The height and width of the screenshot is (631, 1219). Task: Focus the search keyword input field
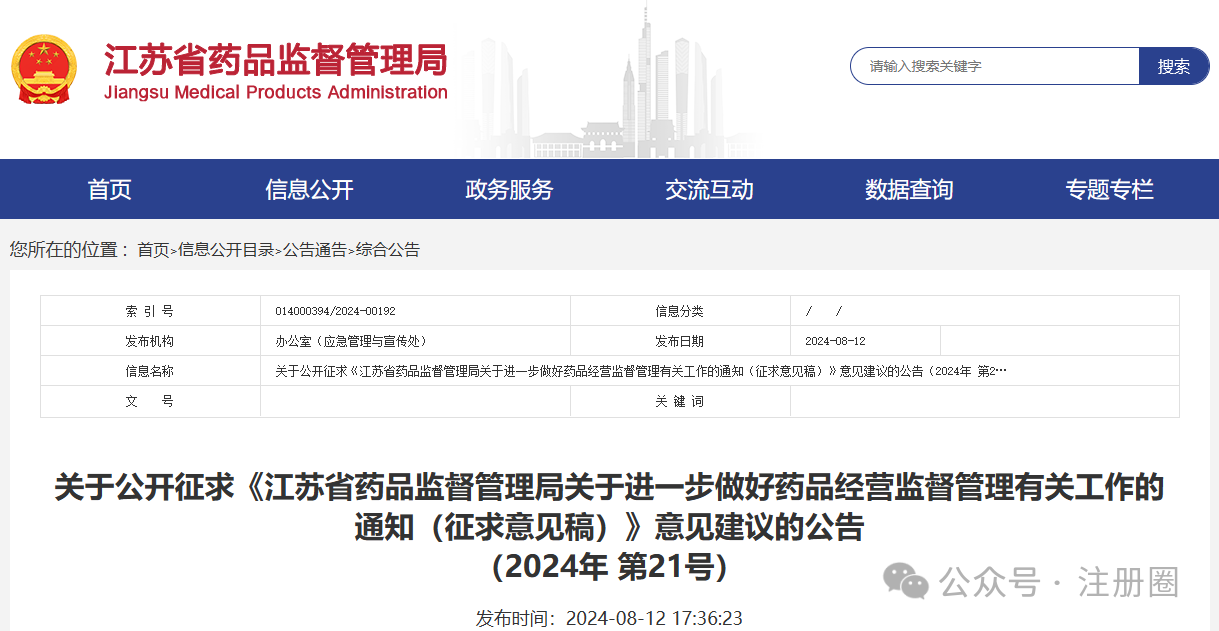tap(995, 66)
